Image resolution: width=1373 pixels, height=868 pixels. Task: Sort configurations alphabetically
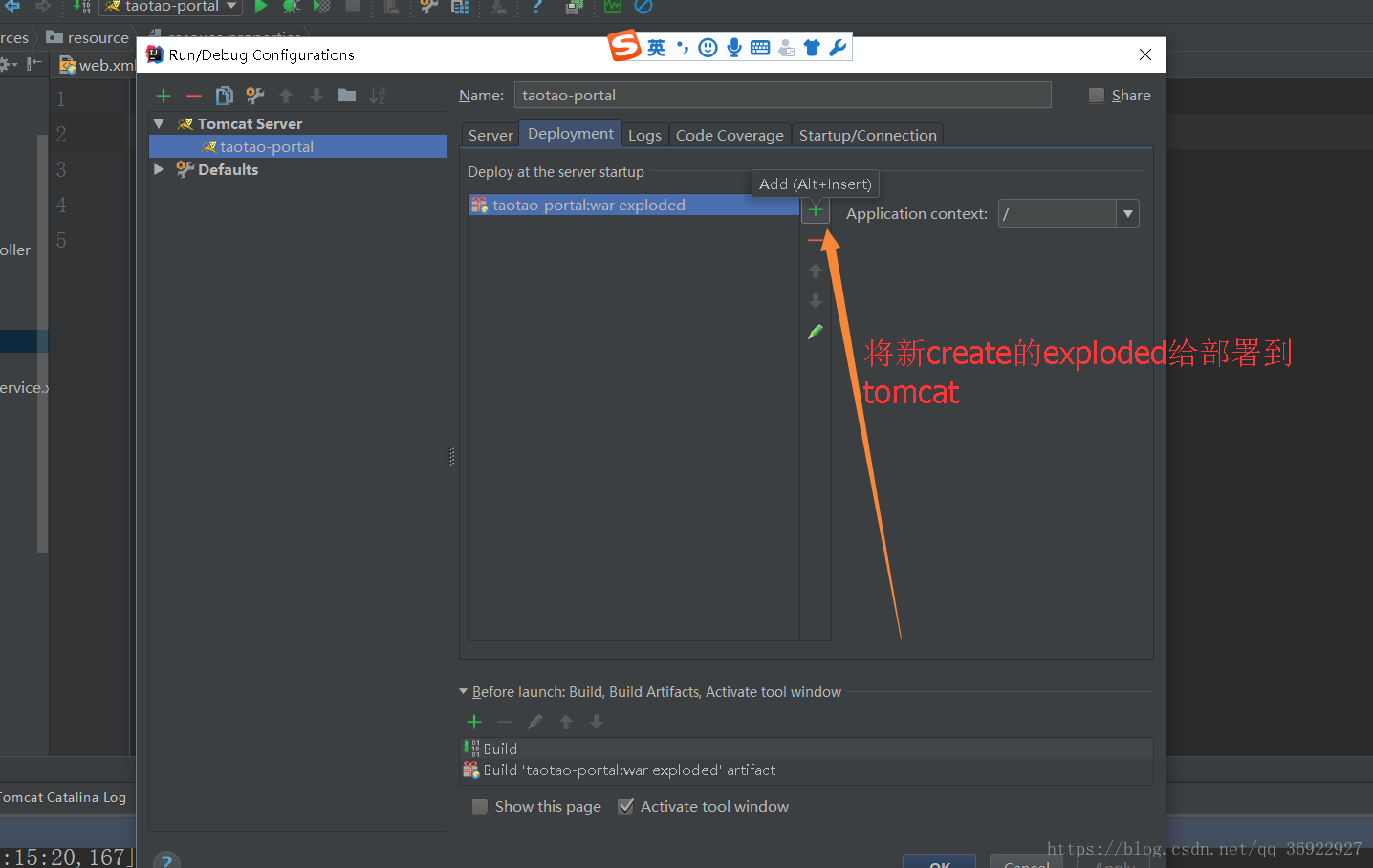(x=378, y=96)
